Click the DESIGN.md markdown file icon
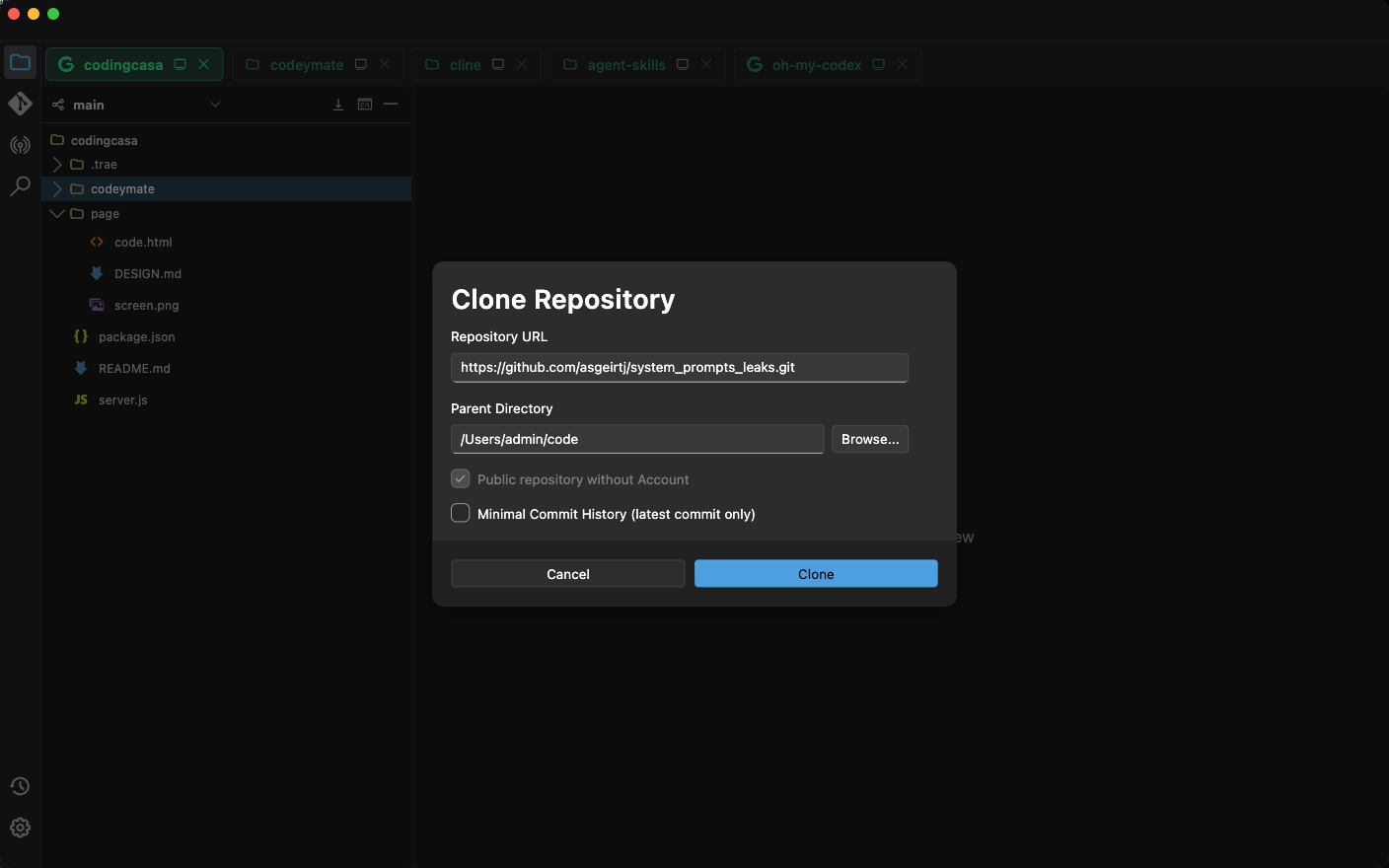This screenshot has width=1389, height=868. pyautogui.click(x=97, y=273)
